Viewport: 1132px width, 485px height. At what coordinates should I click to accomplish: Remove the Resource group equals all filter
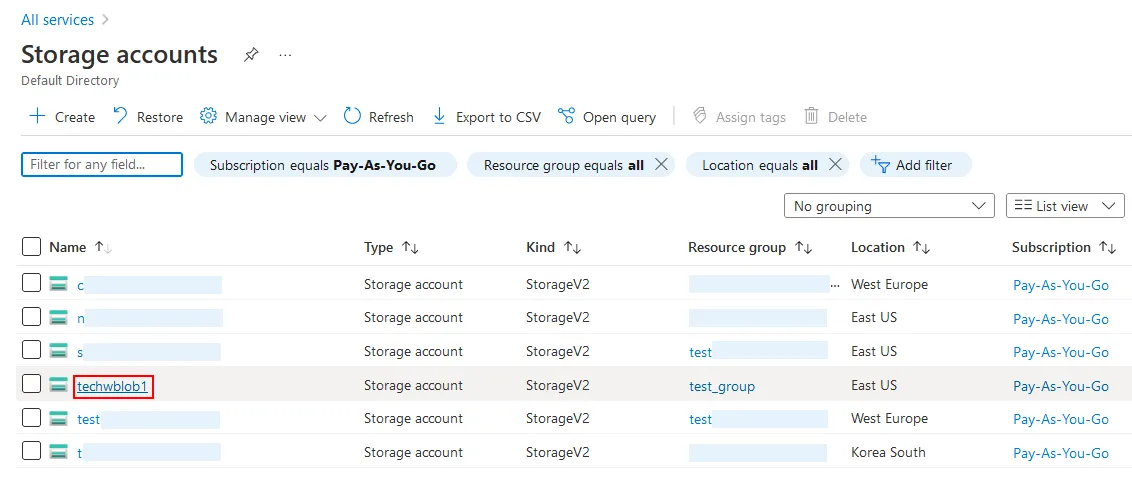pos(660,165)
